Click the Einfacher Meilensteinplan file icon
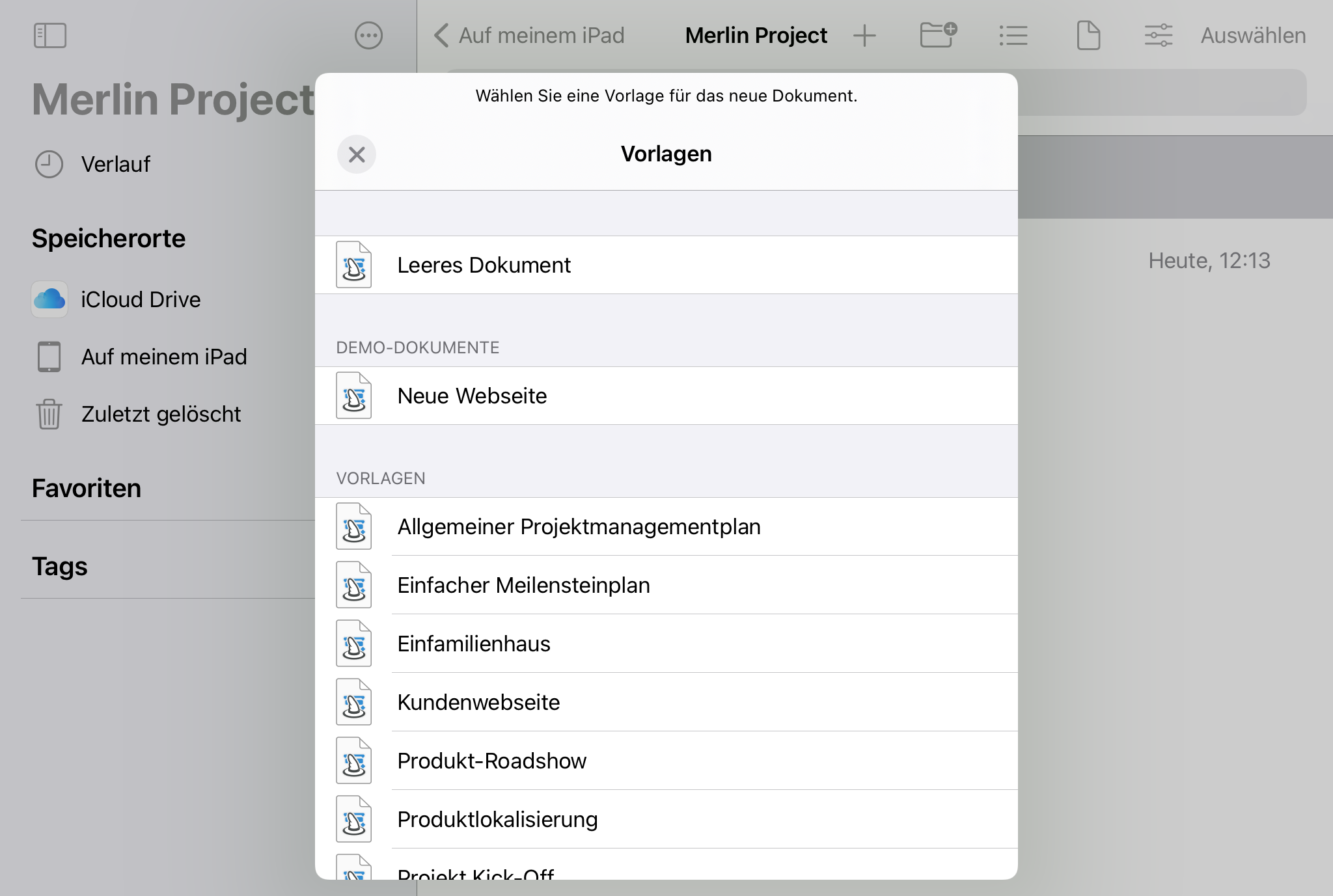The width and height of the screenshot is (1333, 896). (x=354, y=585)
